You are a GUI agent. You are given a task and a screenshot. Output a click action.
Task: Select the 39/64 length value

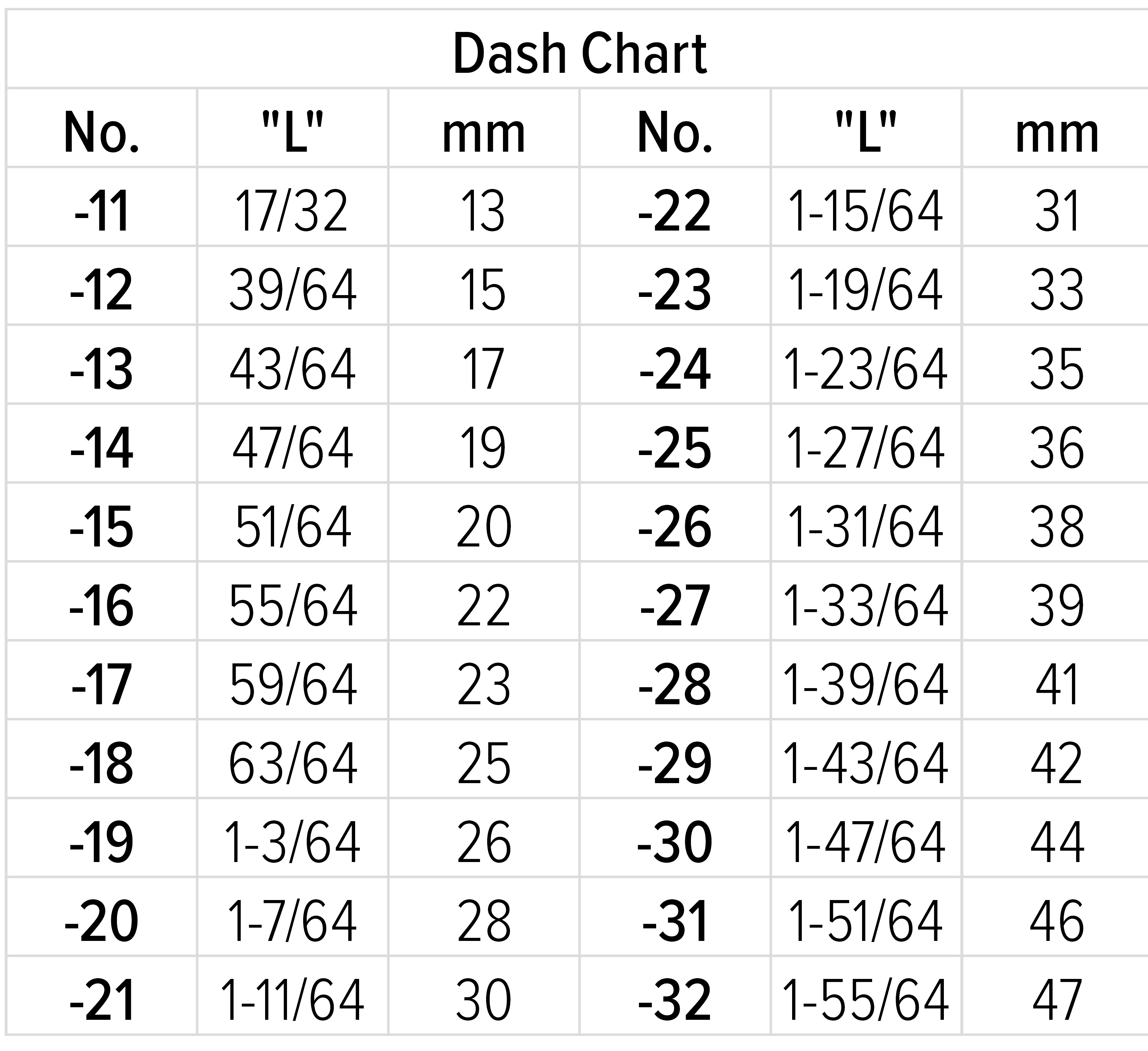pyautogui.click(x=293, y=290)
